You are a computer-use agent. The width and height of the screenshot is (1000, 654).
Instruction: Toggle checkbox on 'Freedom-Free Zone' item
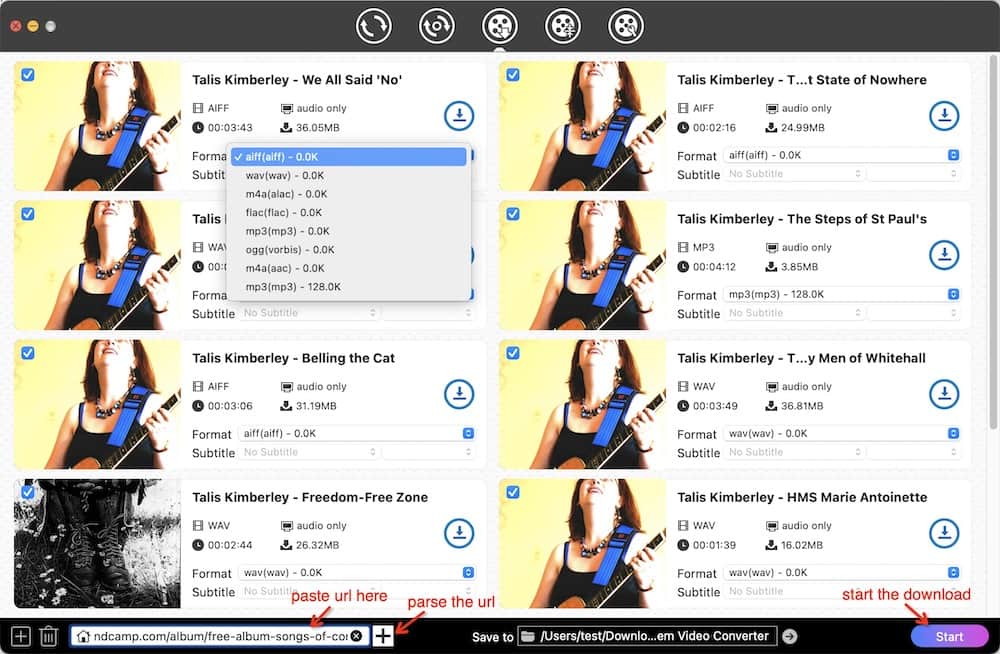(28, 492)
